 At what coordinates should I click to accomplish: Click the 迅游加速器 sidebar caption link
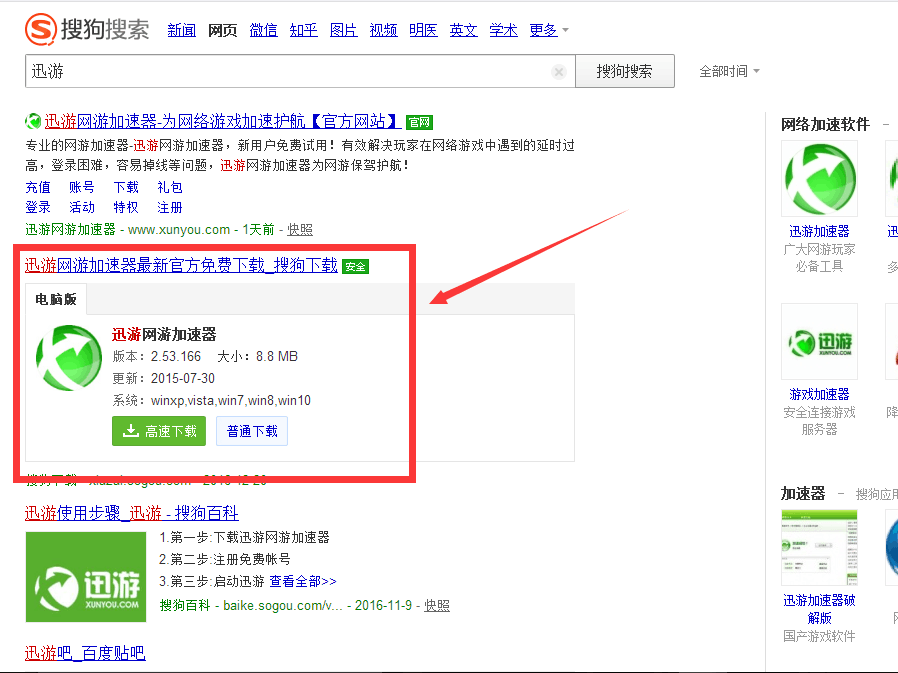820,231
